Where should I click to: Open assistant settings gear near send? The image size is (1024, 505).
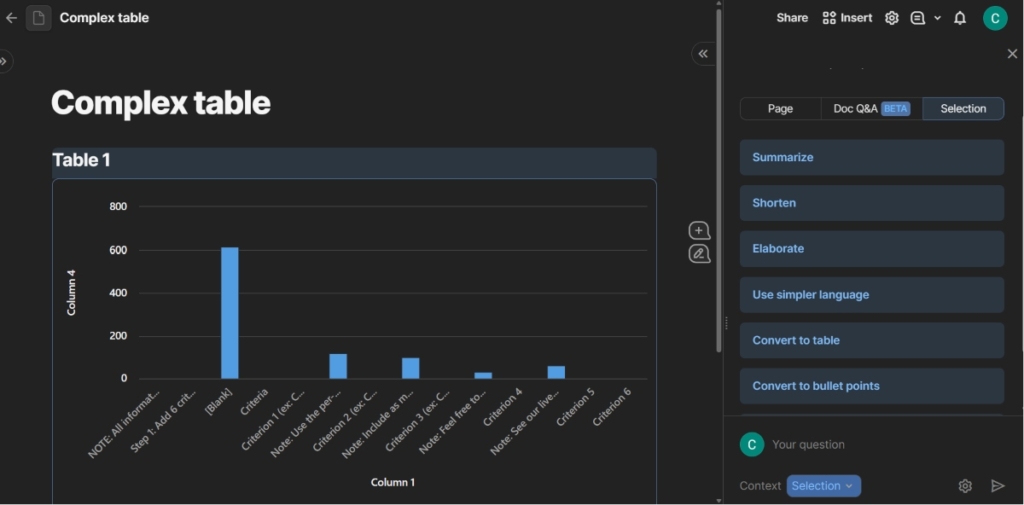(965, 485)
